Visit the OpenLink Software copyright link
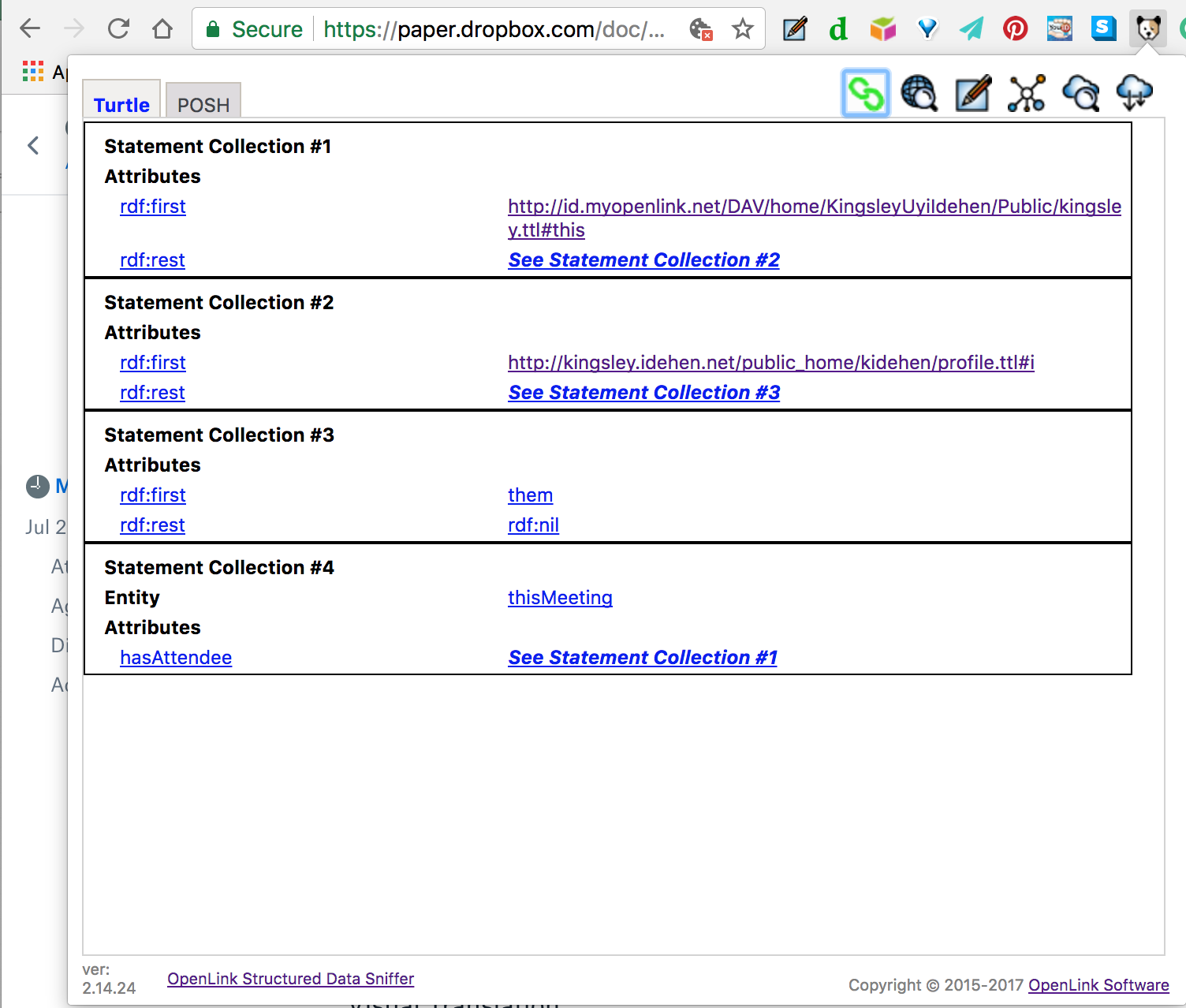Image resolution: width=1186 pixels, height=1008 pixels. (x=1098, y=985)
